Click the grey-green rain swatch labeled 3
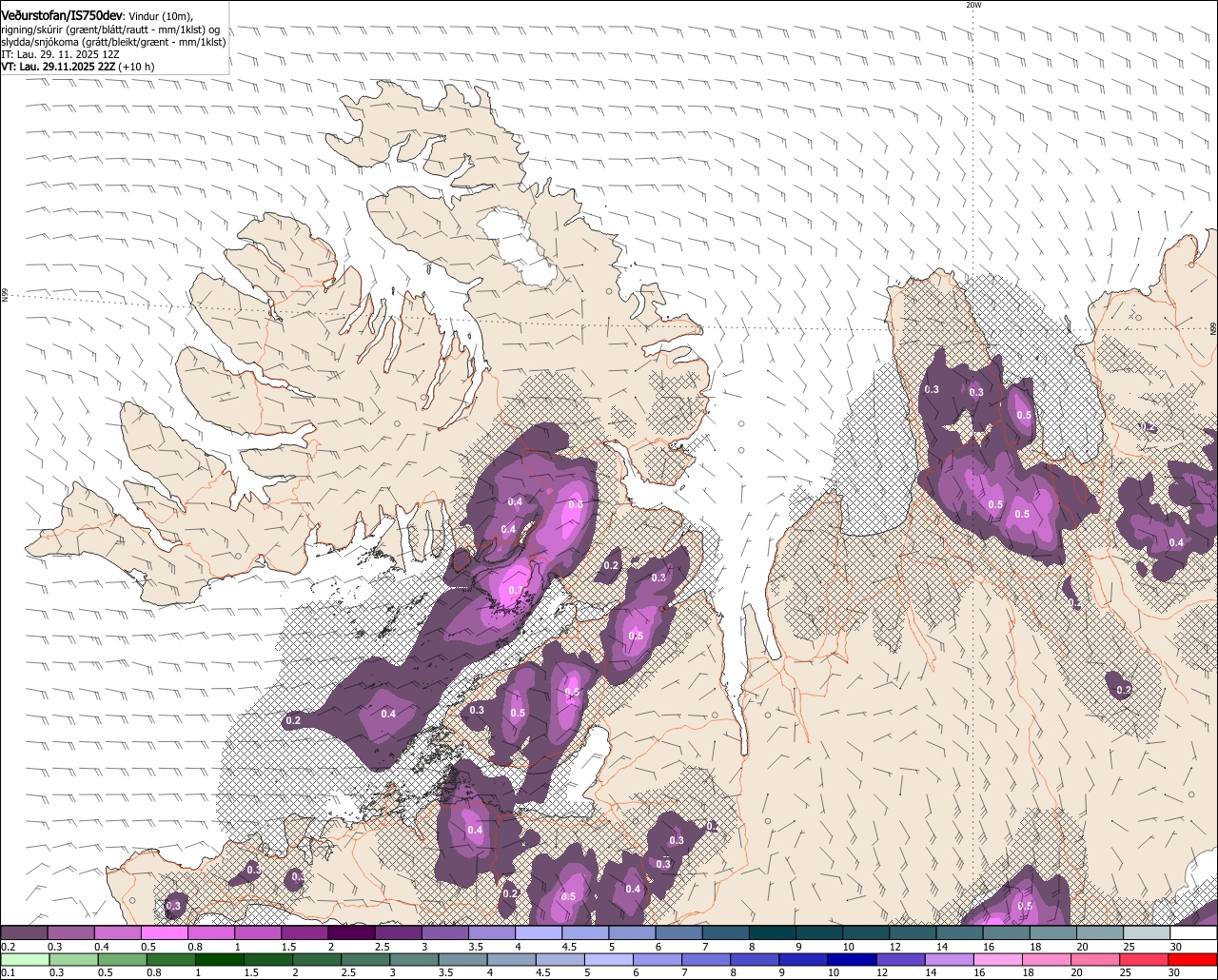This screenshot has height=980, width=1218. point(415,959)
